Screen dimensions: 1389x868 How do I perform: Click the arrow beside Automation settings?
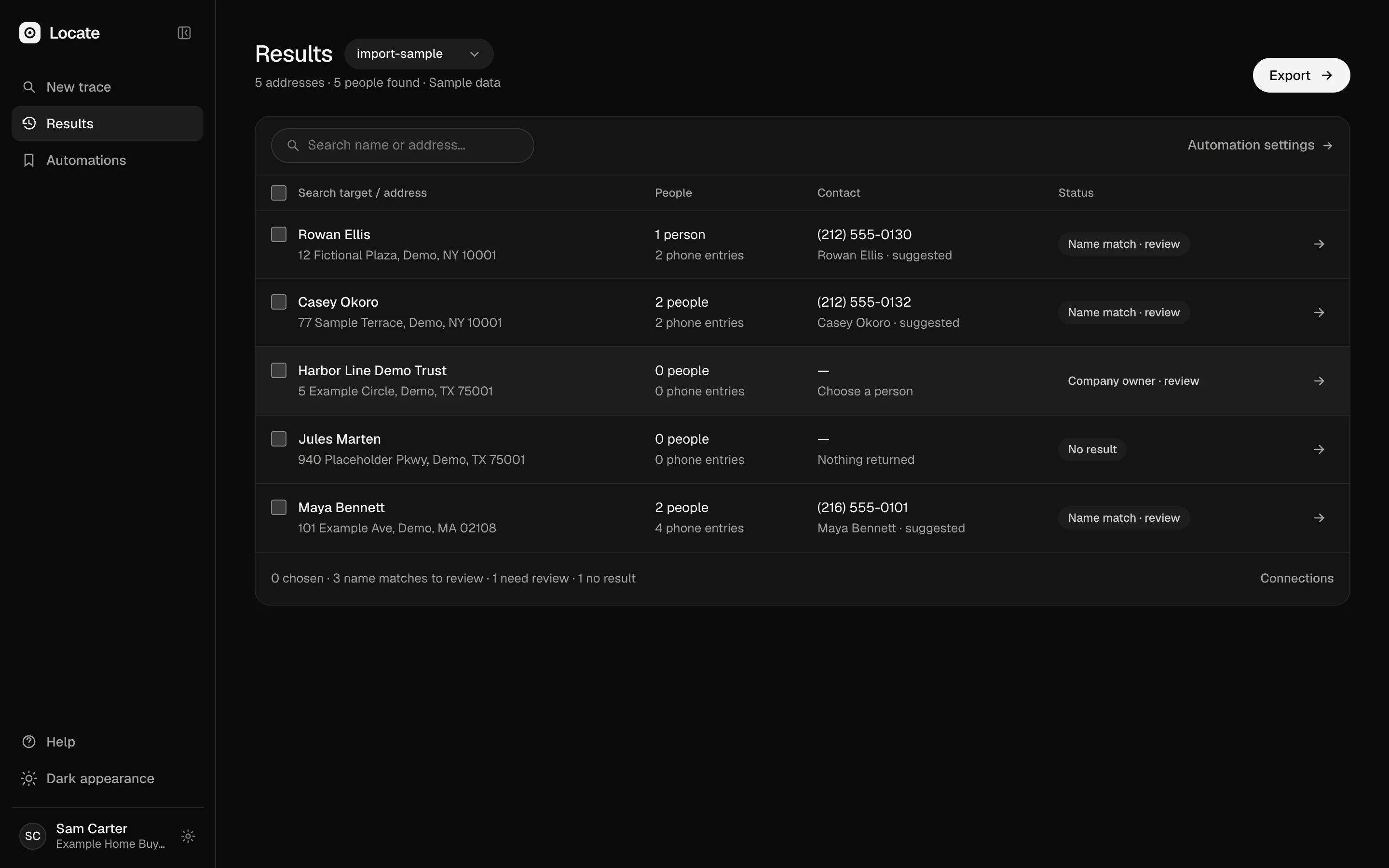(1328, 145)
